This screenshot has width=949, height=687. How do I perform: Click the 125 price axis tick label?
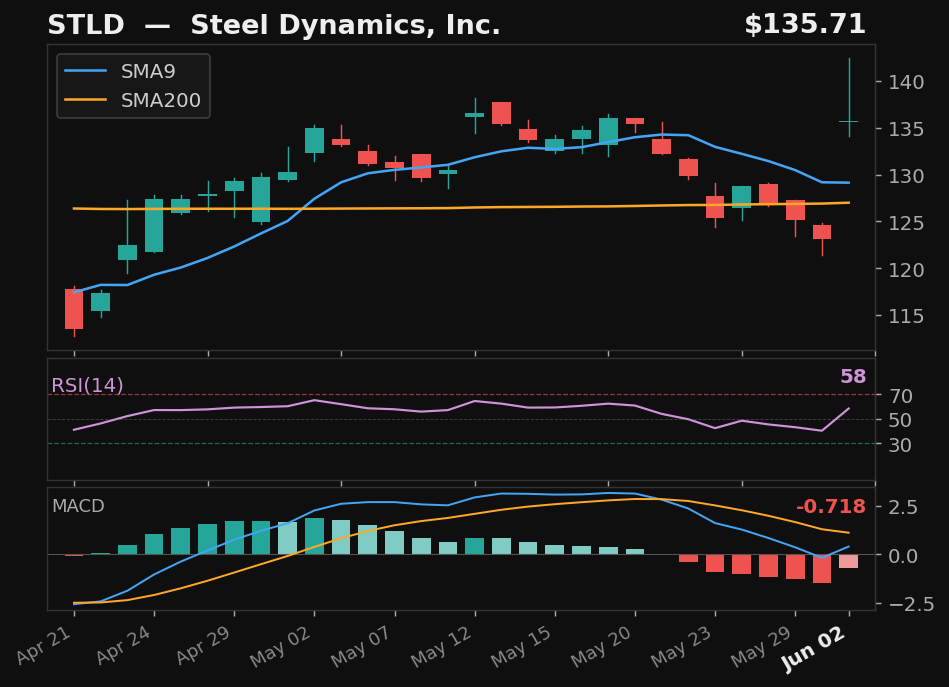(x=906, y=223)
